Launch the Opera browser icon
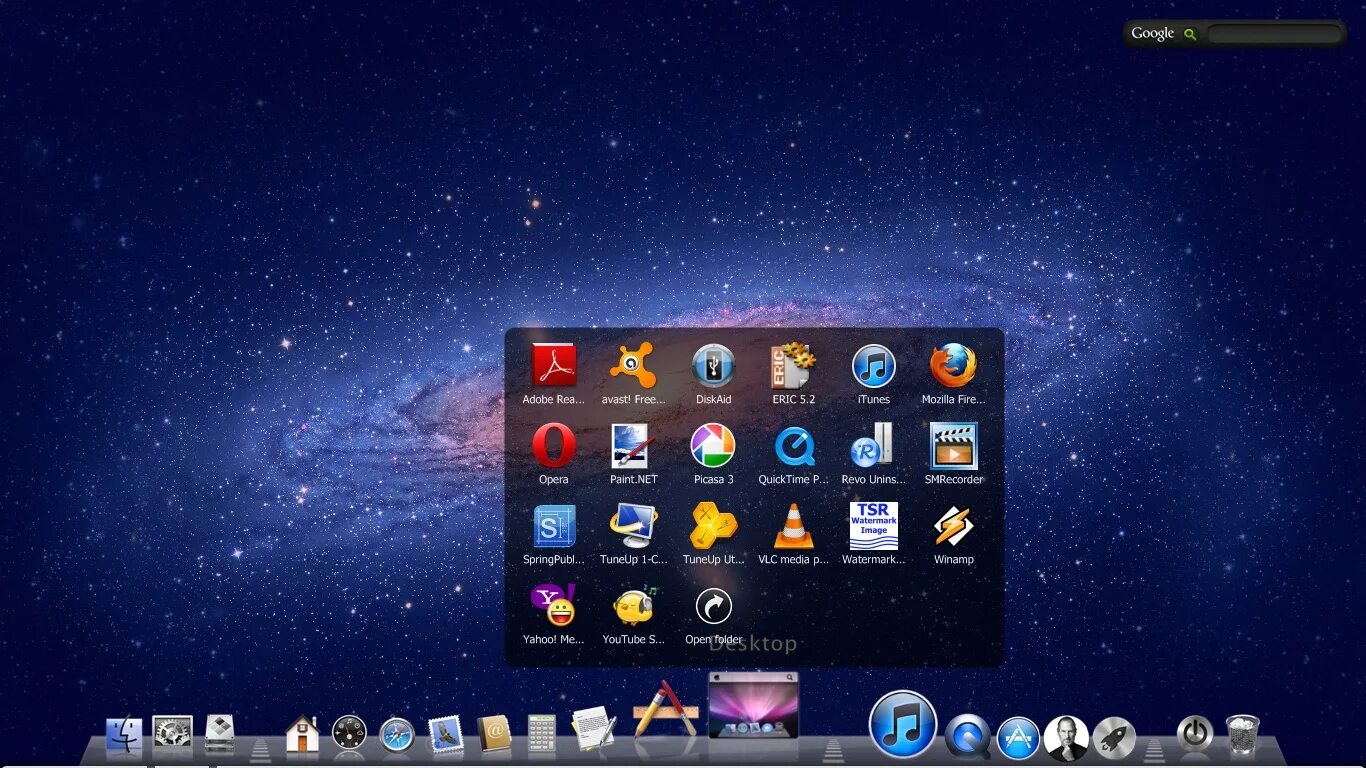The image size is (1366, 768). 553,446
